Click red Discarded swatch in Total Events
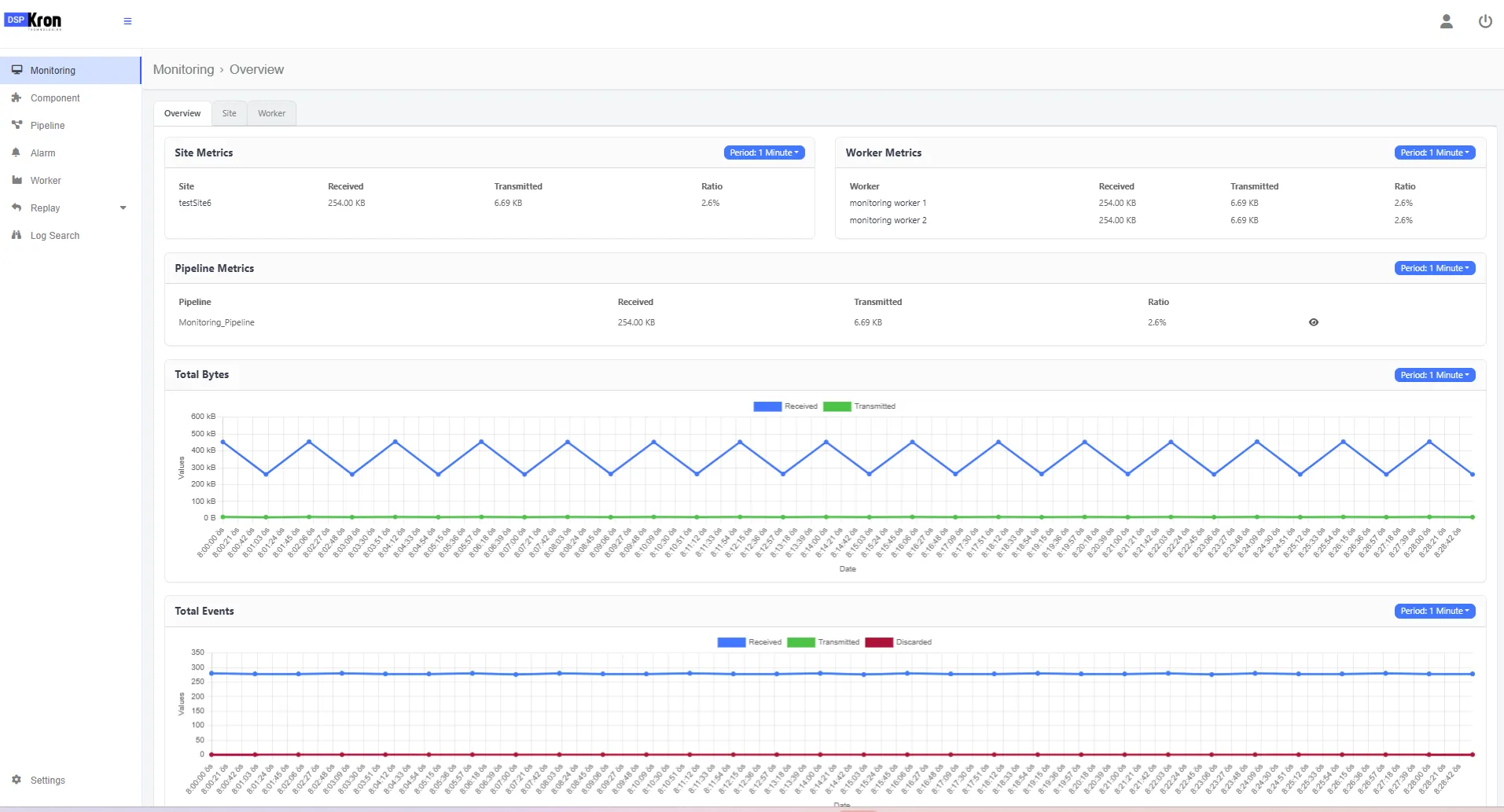The image size is (1504, 812). coord(879,642)
